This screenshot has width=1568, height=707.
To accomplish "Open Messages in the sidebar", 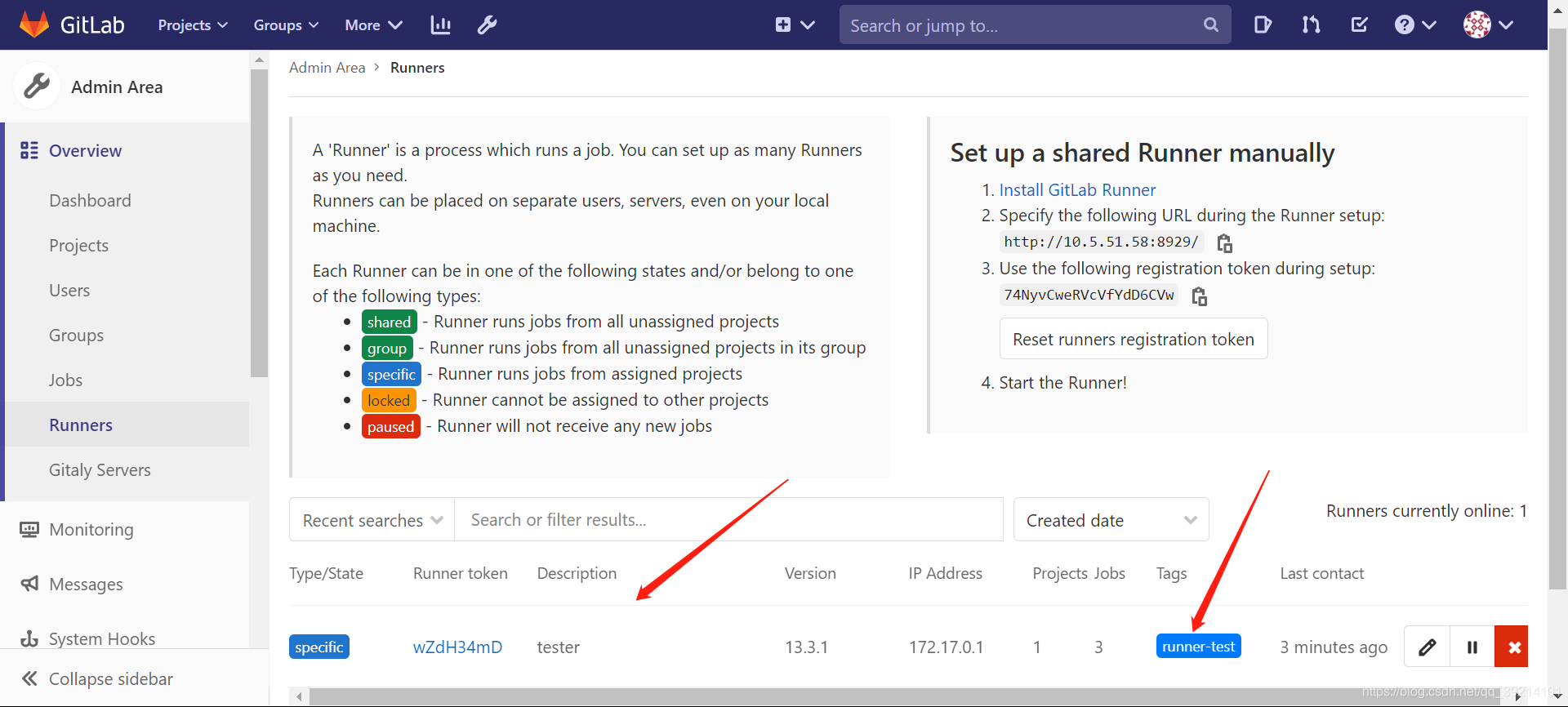I will (x=86, y=585).
